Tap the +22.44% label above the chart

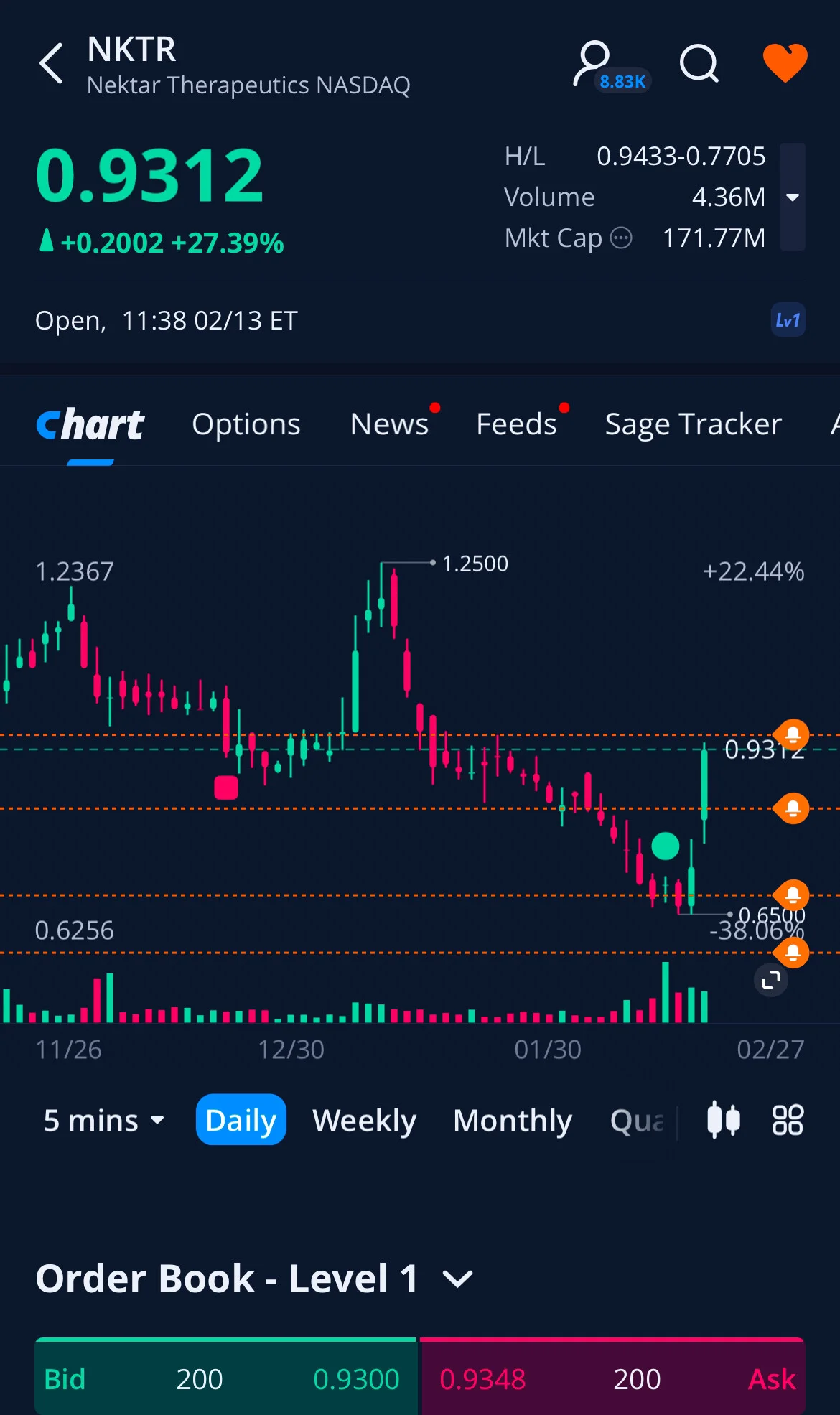tap(753, 571)
